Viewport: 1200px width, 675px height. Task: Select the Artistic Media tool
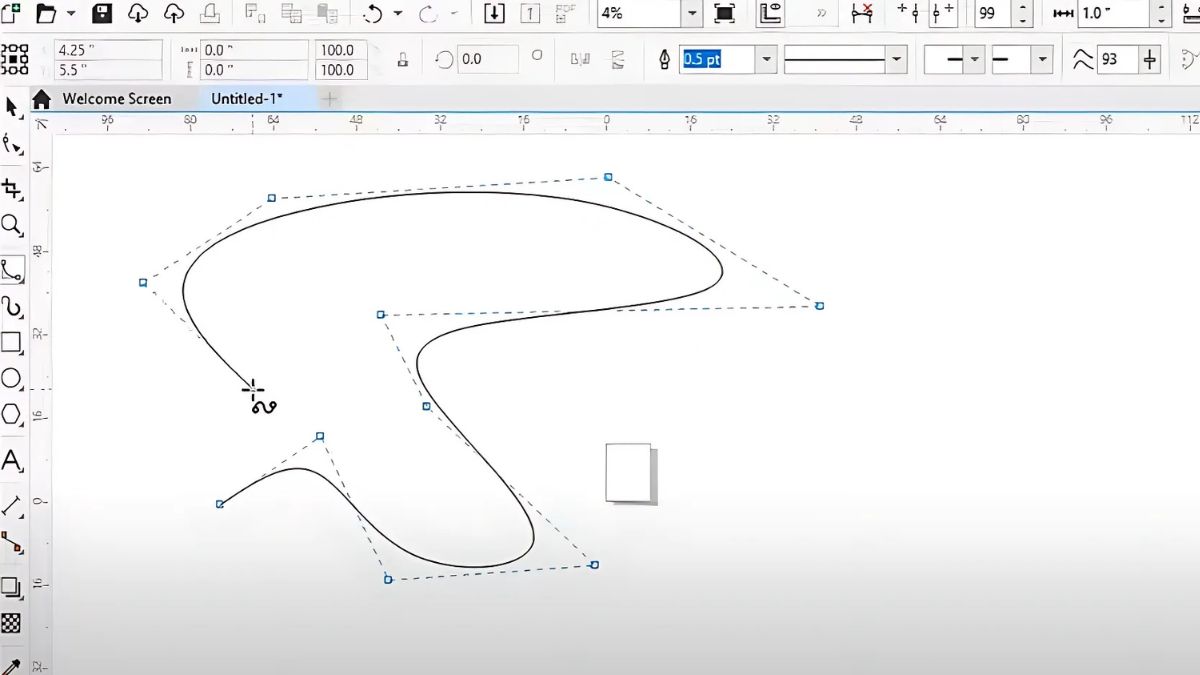[x=12, y=306]
